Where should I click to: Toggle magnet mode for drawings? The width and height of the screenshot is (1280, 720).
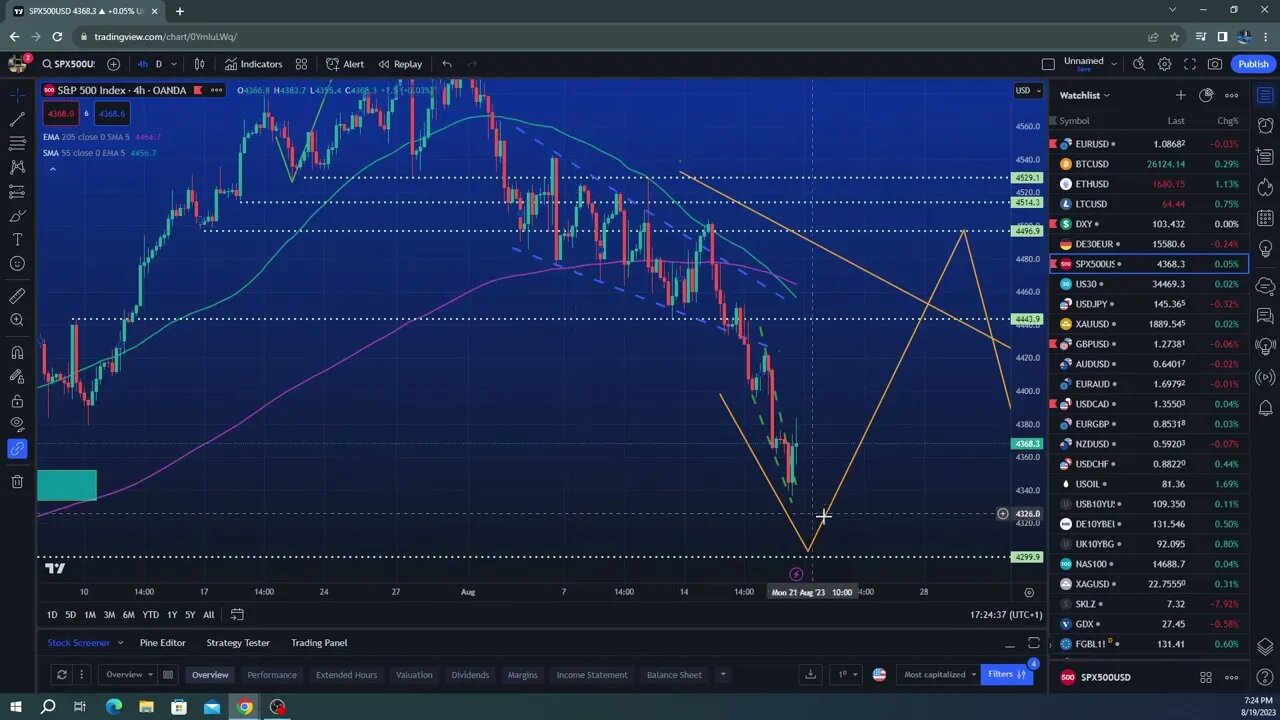17,352
